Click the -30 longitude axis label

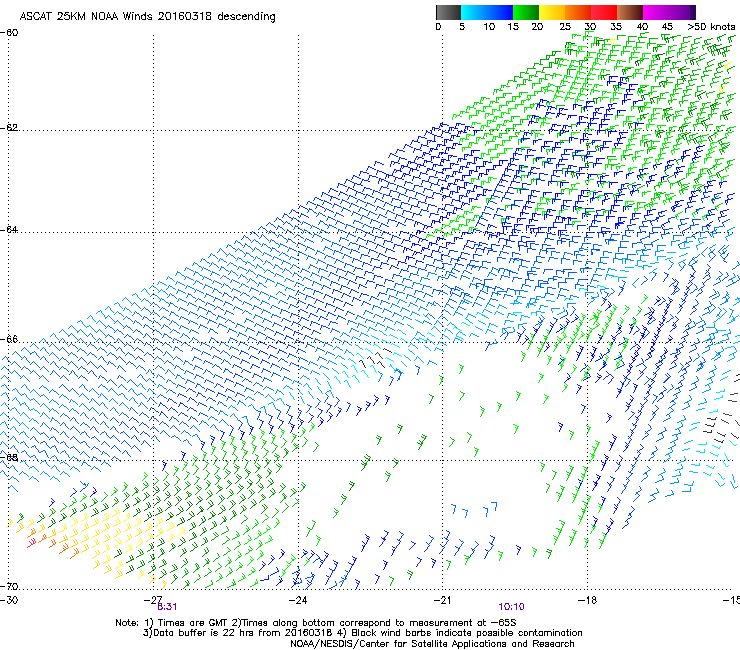[8, 600]
